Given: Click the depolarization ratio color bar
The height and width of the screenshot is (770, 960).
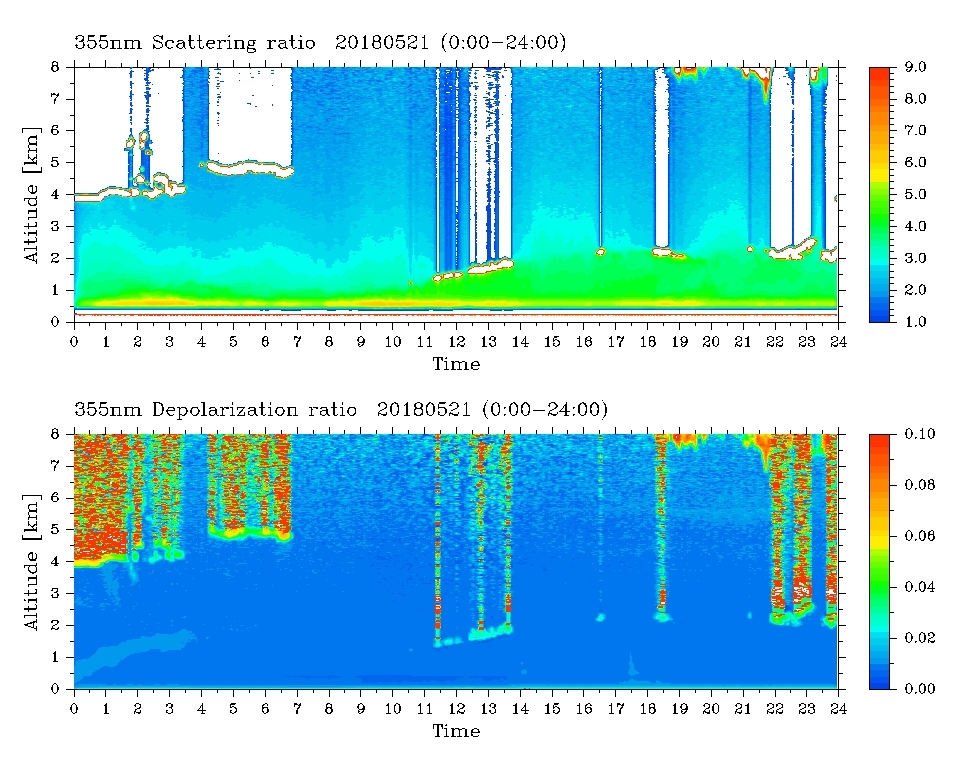Looking at the screenshot, I should point(879,561).
